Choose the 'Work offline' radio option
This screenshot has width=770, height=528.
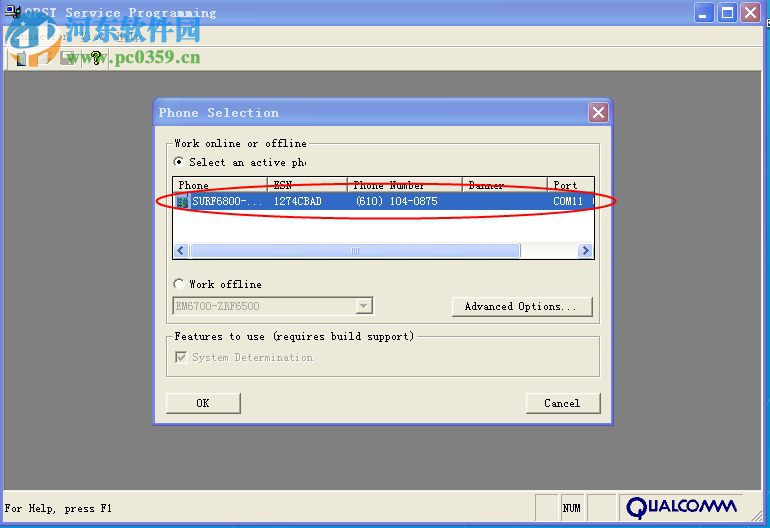pyautogui.click(x=179, y=284)
